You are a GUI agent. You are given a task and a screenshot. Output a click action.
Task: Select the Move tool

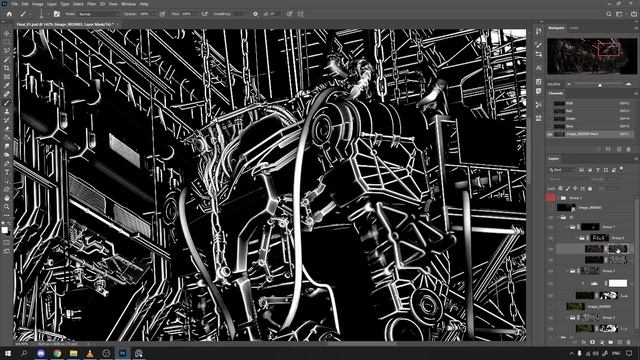[6, 33]
